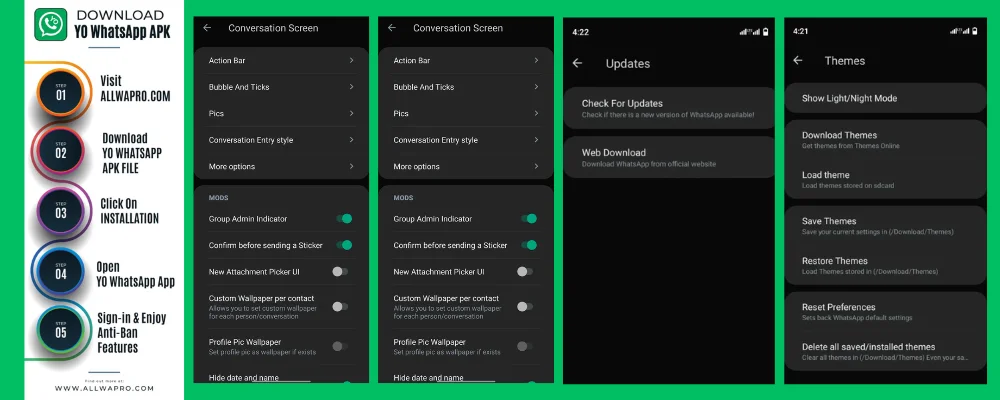Viewport: 1000px width, 400px height.
Task: Disable Group Admin Indicator in second Conversation Screen
Action: [529, 219]
